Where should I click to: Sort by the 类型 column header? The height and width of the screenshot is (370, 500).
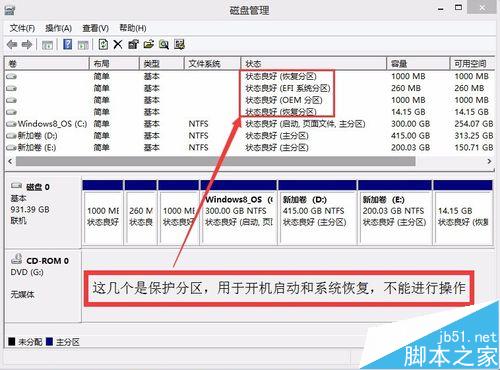click(161, 63)
